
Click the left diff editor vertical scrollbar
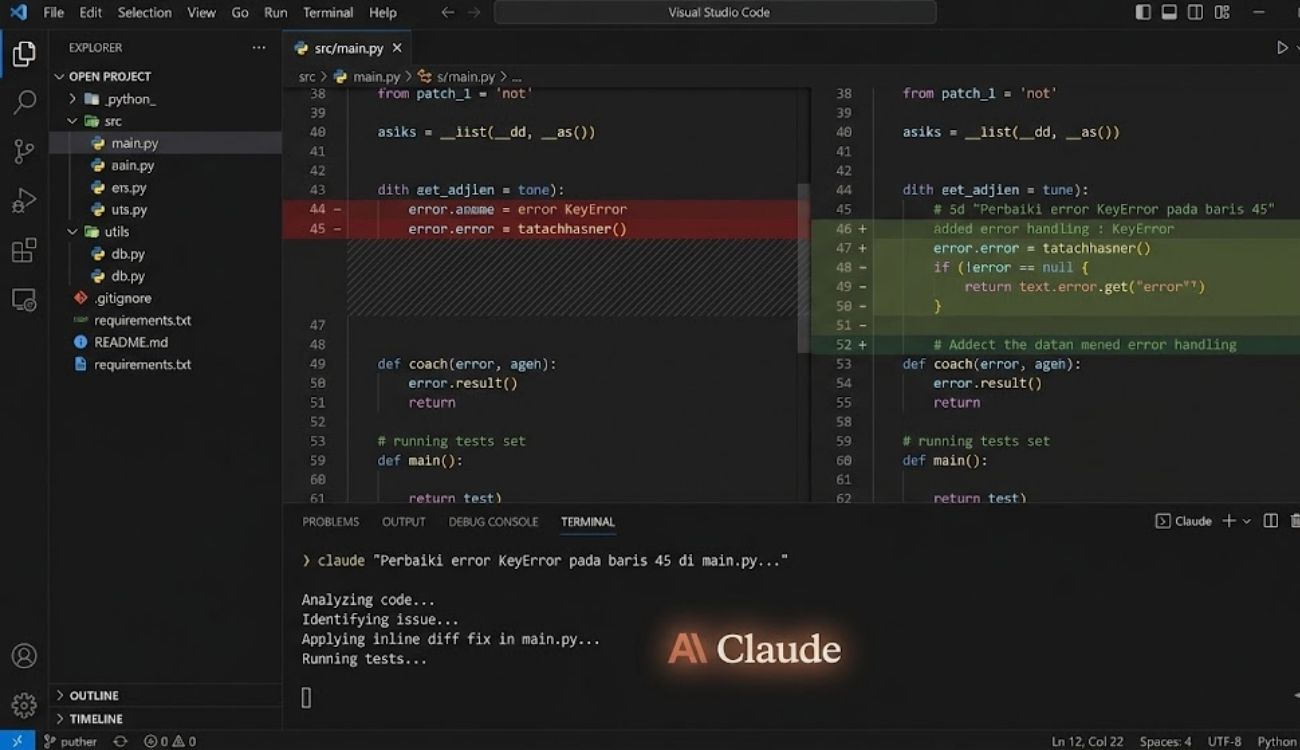(x=804, y=269)
